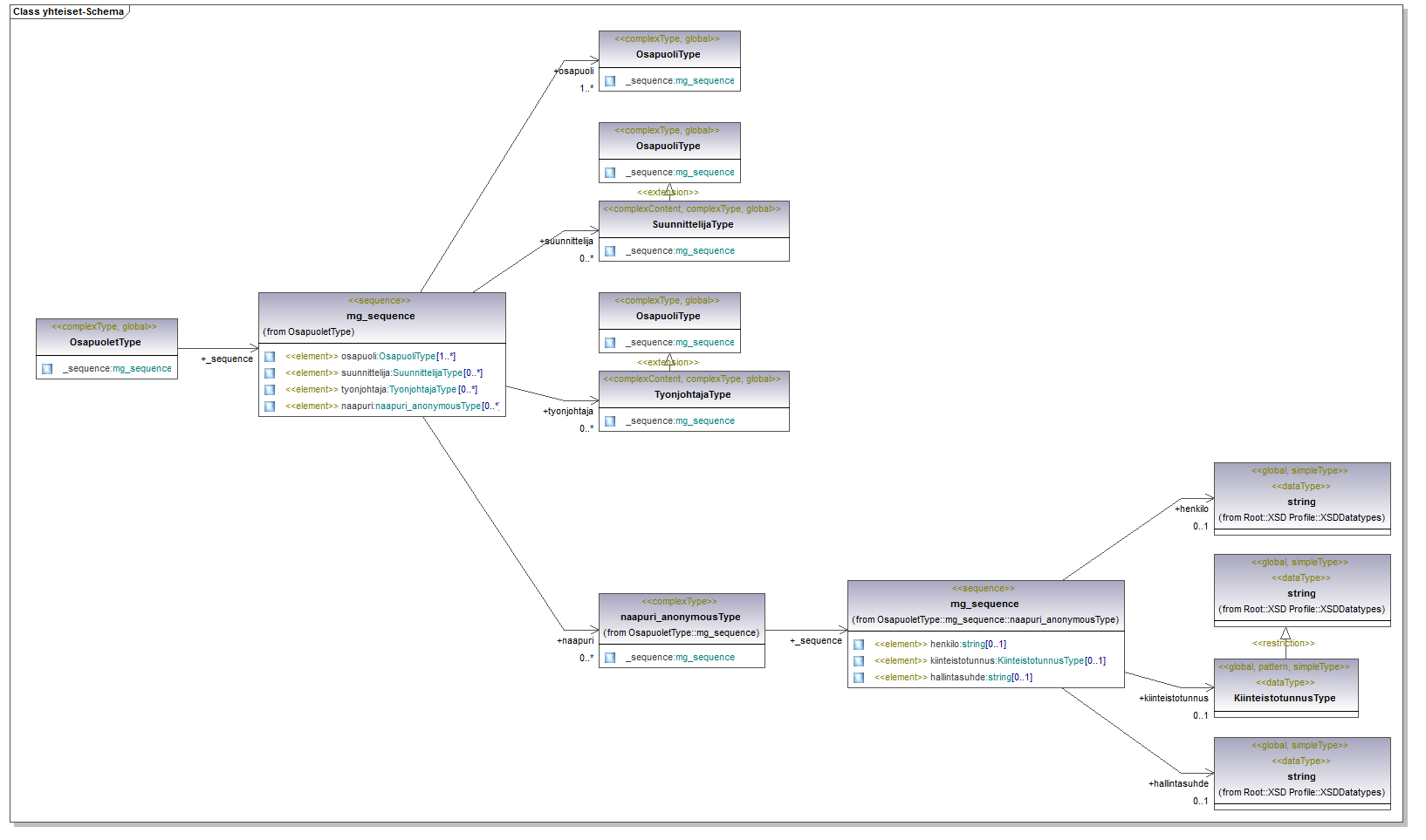This screenshot has height=840, width=1426.
Task: Select the +naapuri association end label
Action: (x=575, y=640)
